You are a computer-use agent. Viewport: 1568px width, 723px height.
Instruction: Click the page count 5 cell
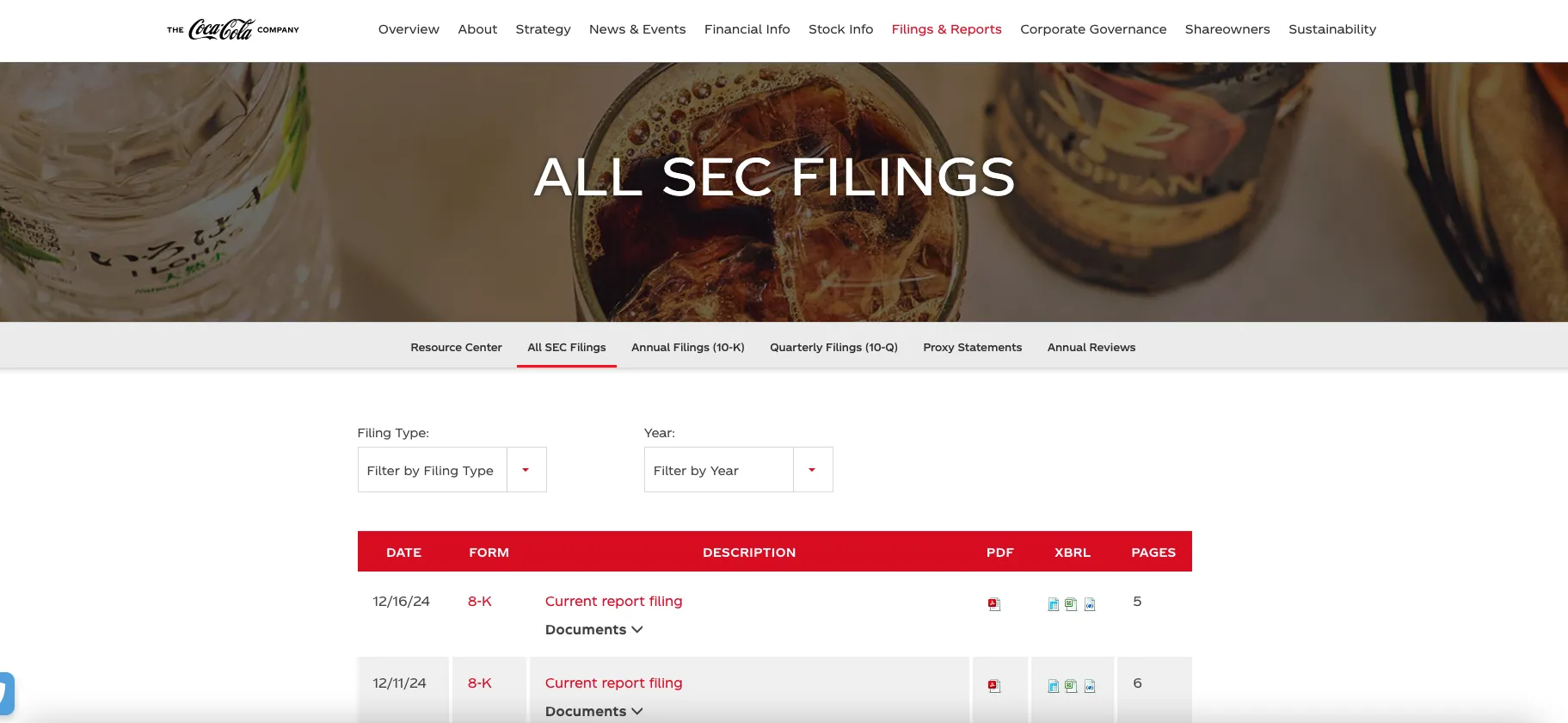click(x=1137, y=602)
